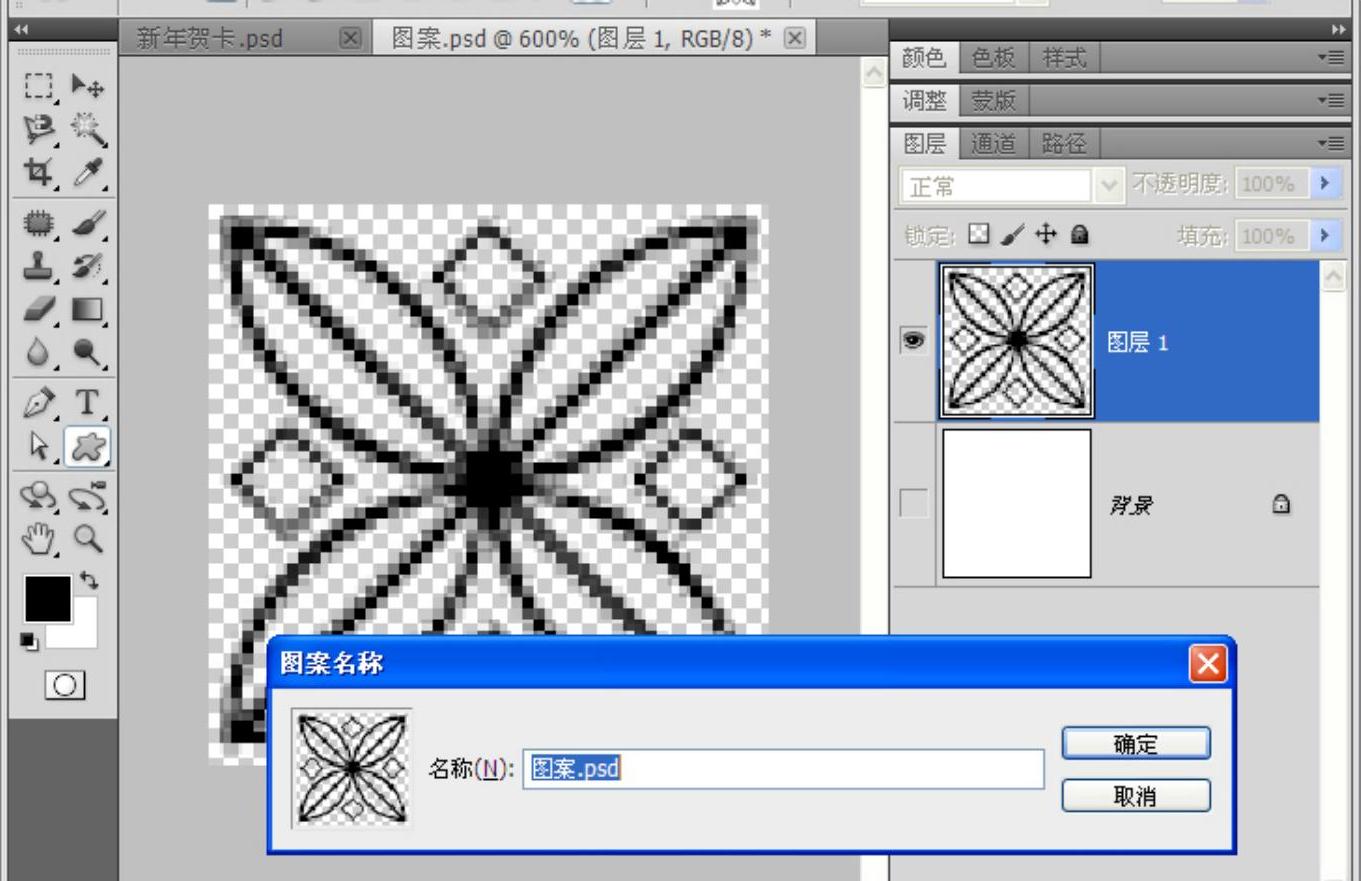Viewport: 1361px width, 881px height.
Task: Expand the 不透明度 opacity slider arrow
Action: pyautogui.click(x=1326, y=184)
